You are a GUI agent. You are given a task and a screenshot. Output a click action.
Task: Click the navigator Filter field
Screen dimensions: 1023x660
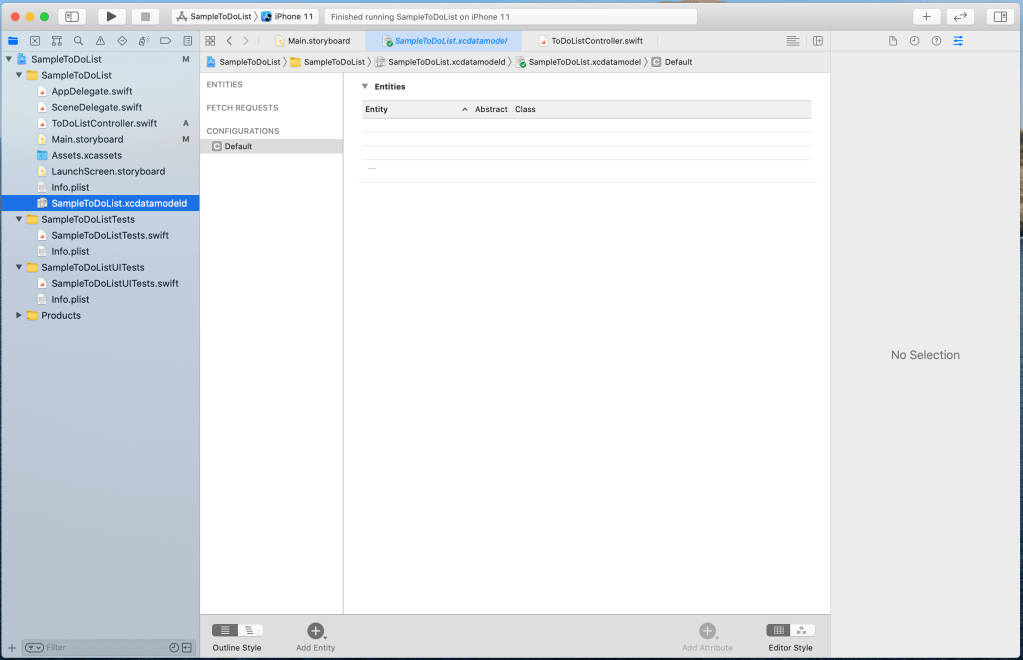[x=100, y=647]
